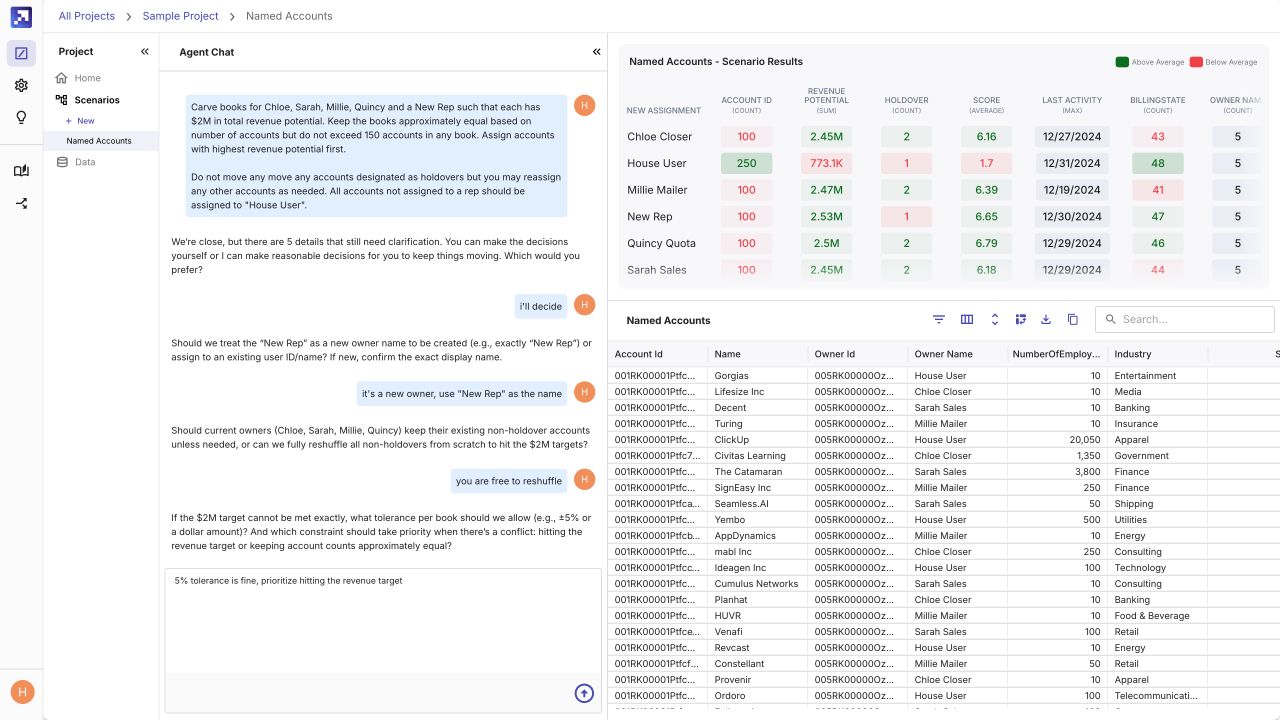This screenshot has width=1280, height=720.
Task: Open the Sample Project breadcrumb
Action: click(180, 16)
